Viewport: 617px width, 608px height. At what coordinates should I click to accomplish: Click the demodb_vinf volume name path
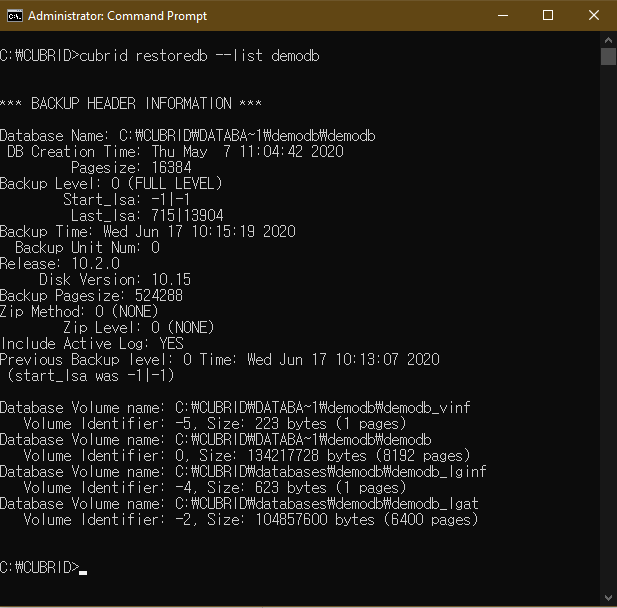tap(322, 408)
